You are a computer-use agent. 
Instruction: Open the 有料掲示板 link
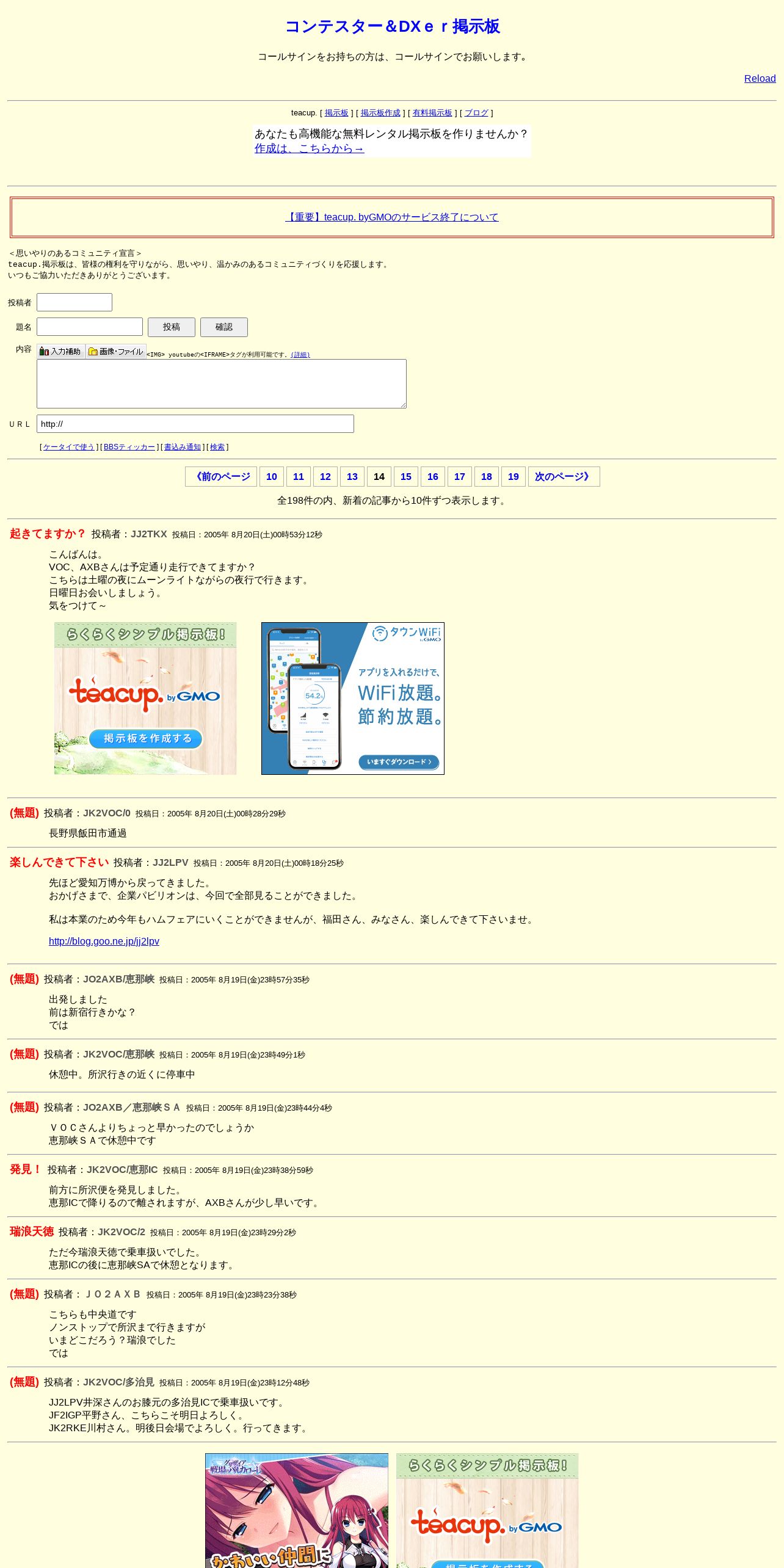pos(432,113)
